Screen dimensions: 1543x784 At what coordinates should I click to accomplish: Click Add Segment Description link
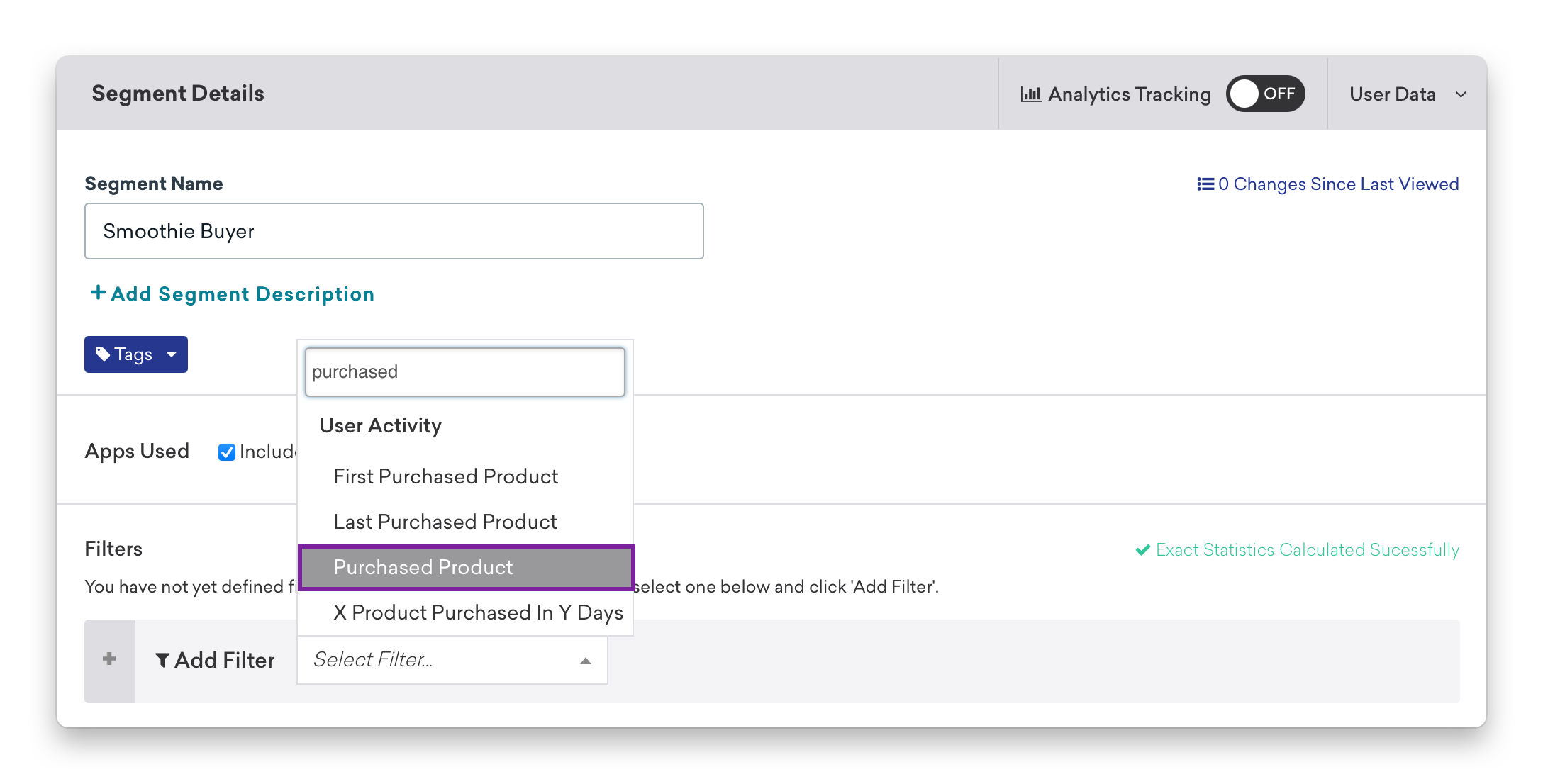click(233, 293)
